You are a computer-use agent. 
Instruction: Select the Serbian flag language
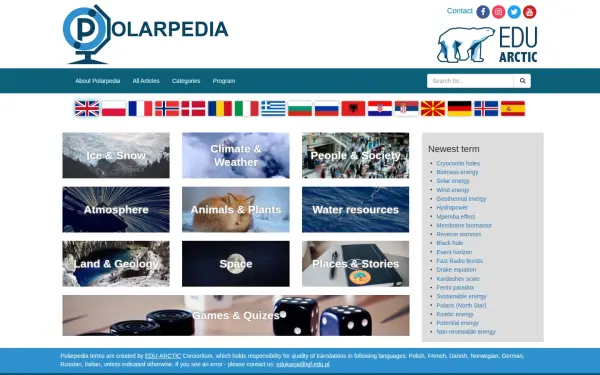[x=406, y=108]
